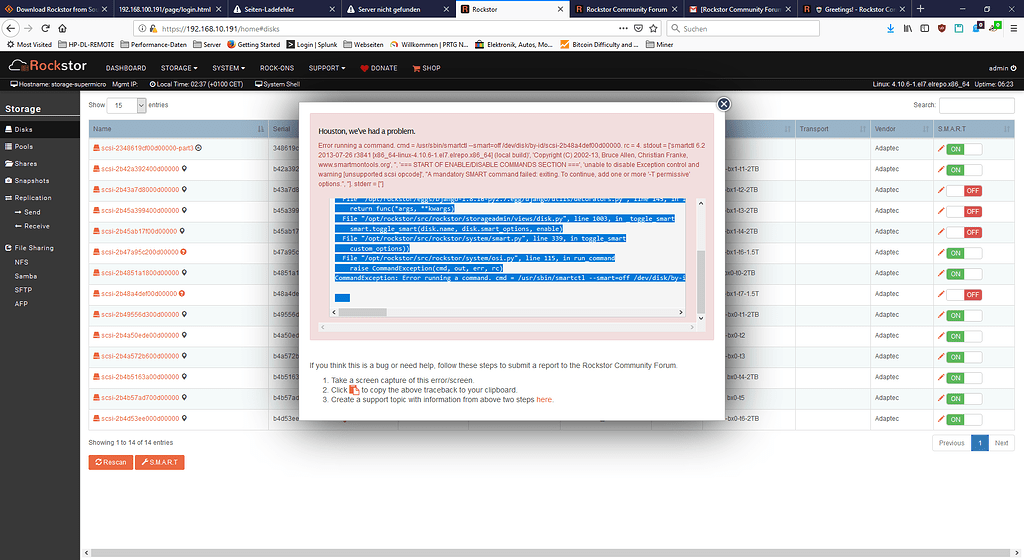Open the Dashboard menu item
The height and width of the screenshot is (560, 1024).
[x=126, y=68]
